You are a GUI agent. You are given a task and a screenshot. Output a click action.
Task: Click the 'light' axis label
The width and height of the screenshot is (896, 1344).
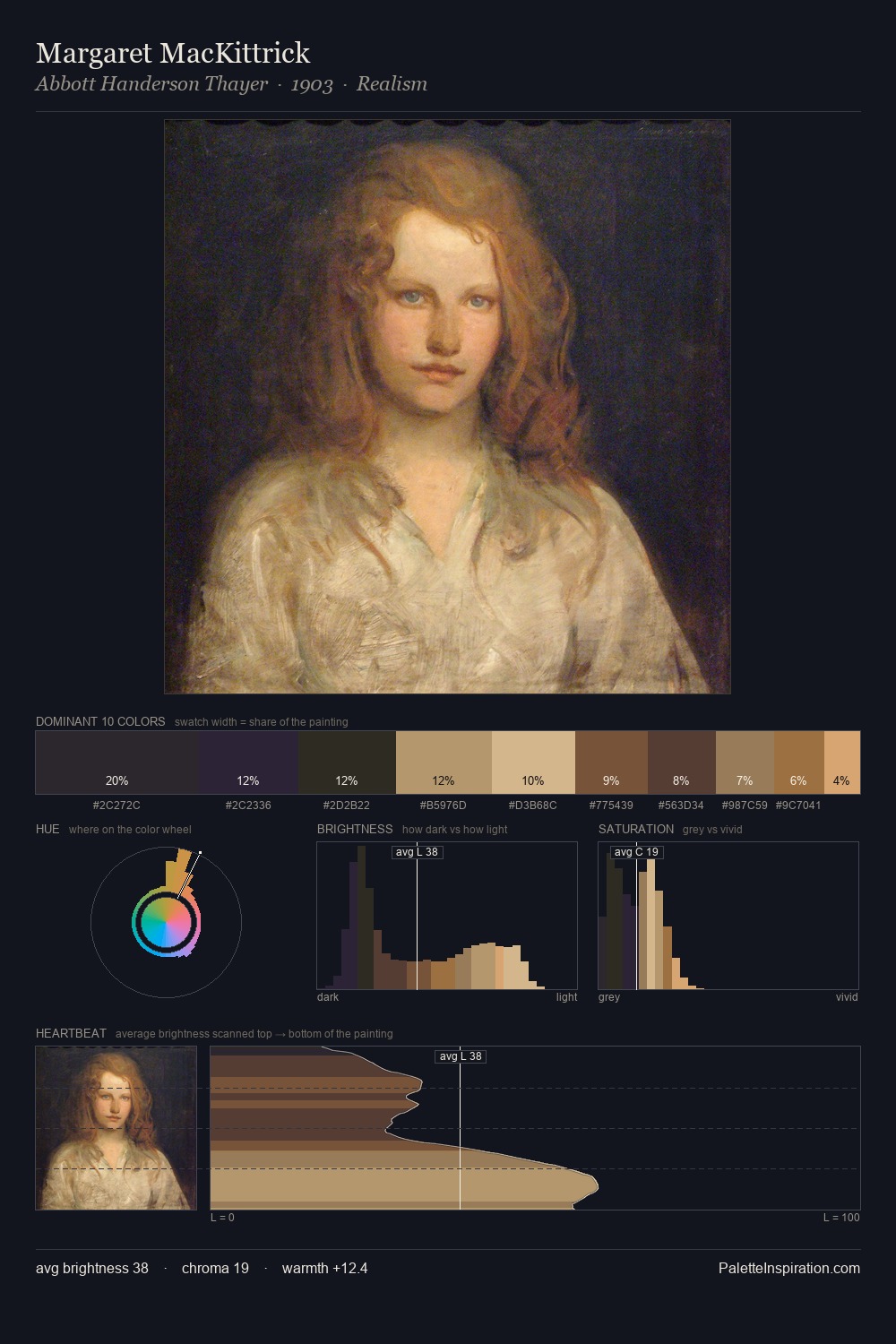tap(566, 997)
